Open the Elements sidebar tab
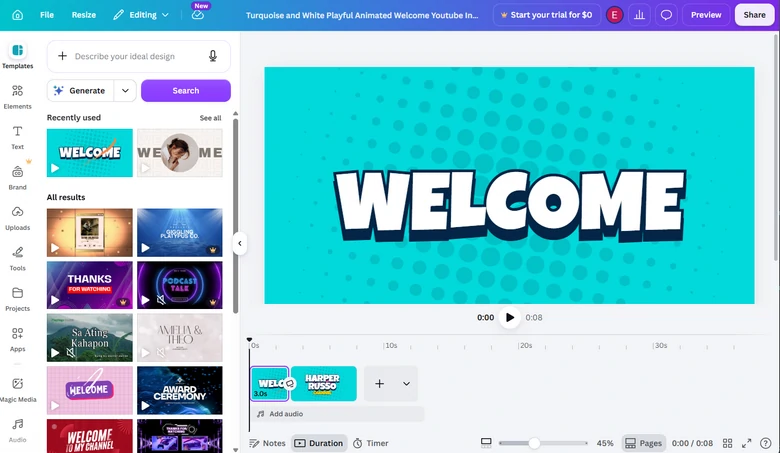 (x=17, y=96)
